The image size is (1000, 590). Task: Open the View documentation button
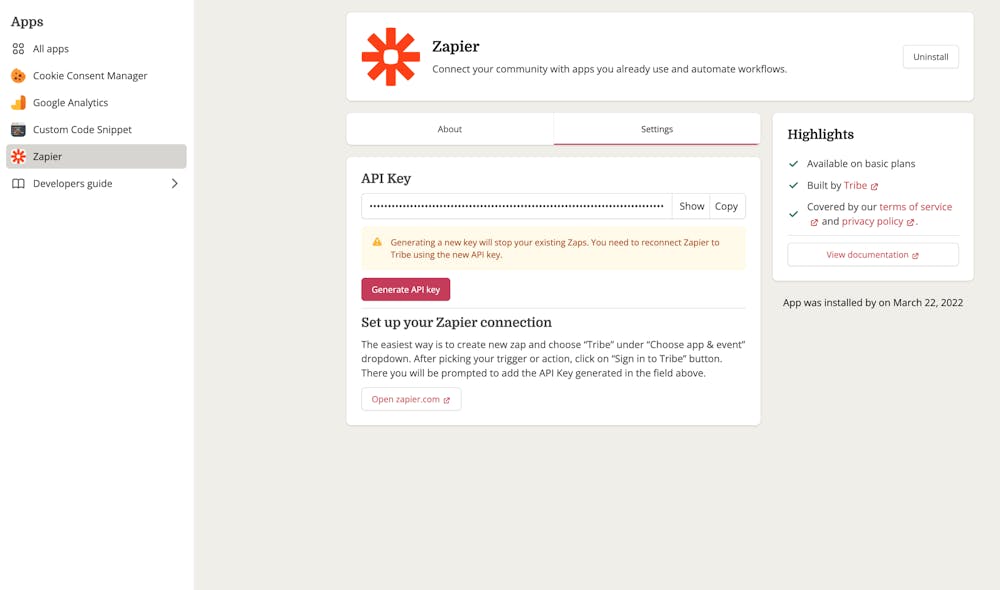[873, 255]
